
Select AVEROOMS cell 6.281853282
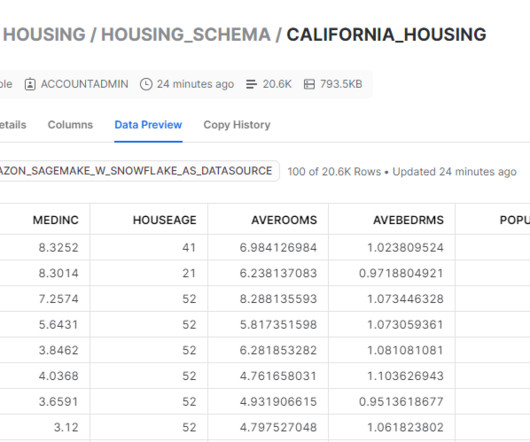tap(268, 350)
